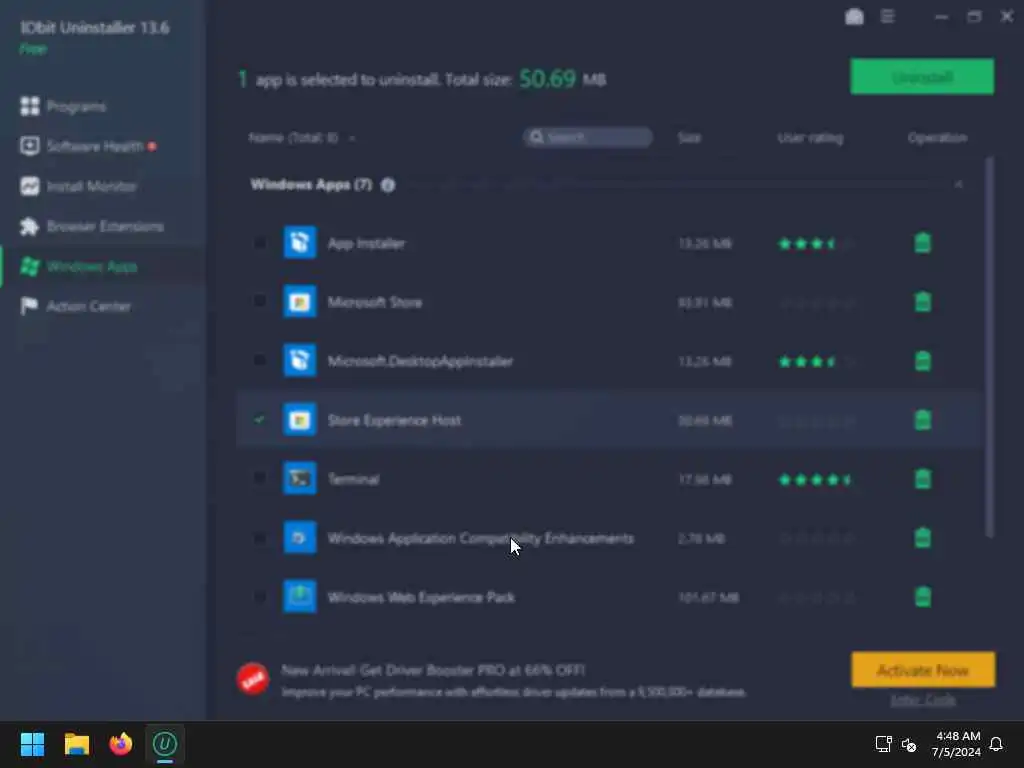Screen dimensions: 1024x768
Task: Open taskbar notifications bell
Action: click(996, 744)
